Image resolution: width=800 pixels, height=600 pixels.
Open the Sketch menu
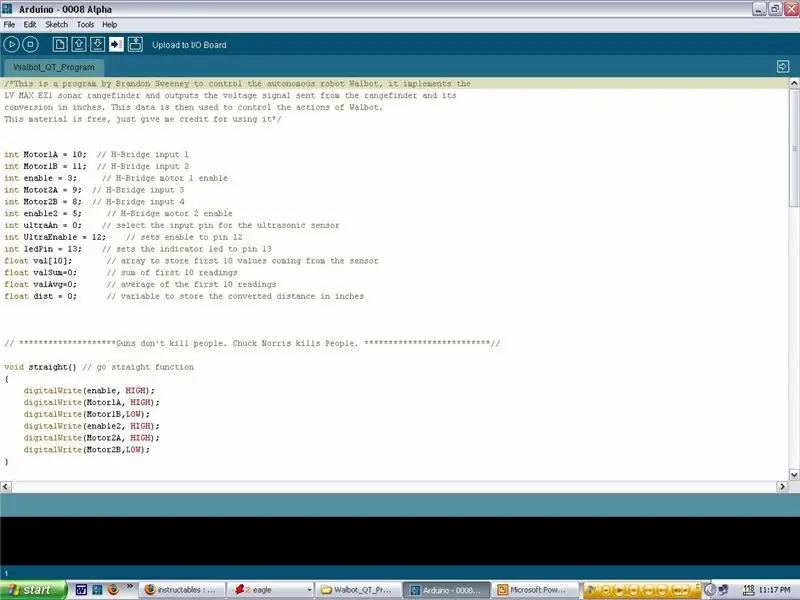57,24
